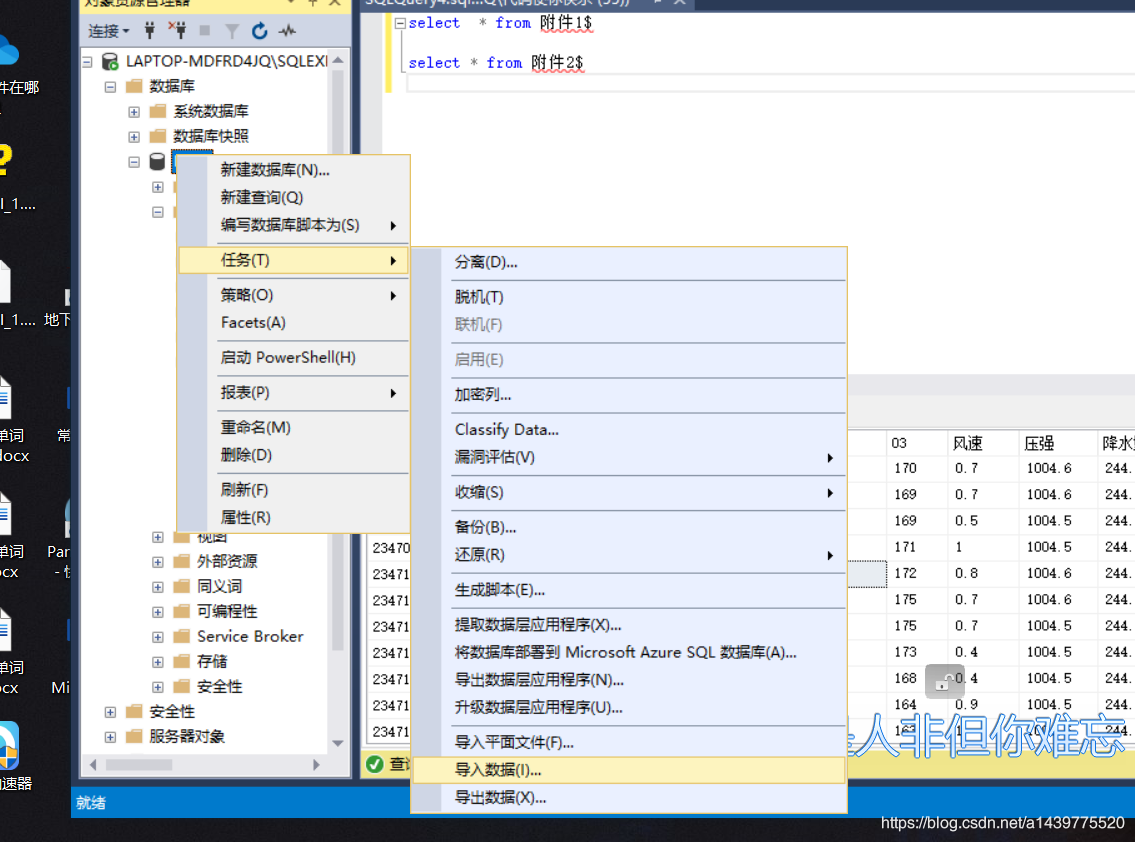Select Classify Data... menu item
1135x842 pixels.
[628, 430]
